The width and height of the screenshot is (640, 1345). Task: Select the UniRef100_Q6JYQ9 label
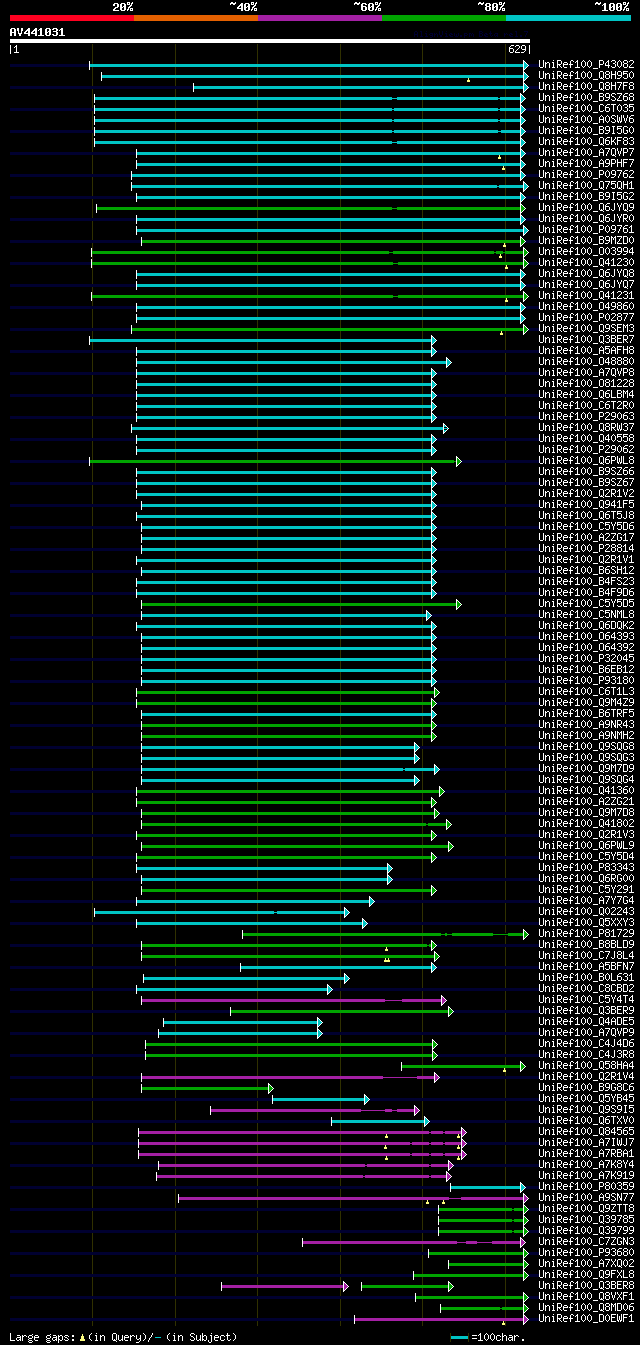(x=584, y=207)
